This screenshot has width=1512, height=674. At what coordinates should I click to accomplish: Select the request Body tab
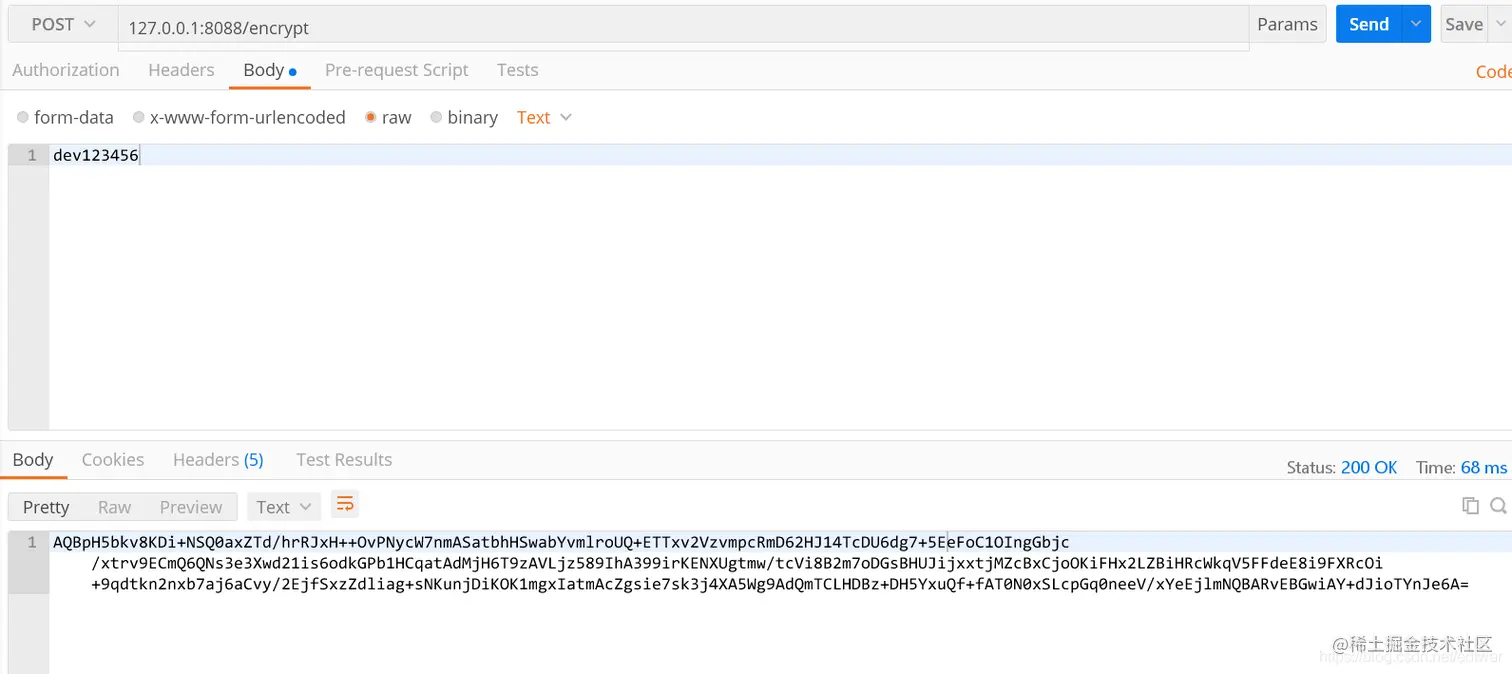pos(269,70)
